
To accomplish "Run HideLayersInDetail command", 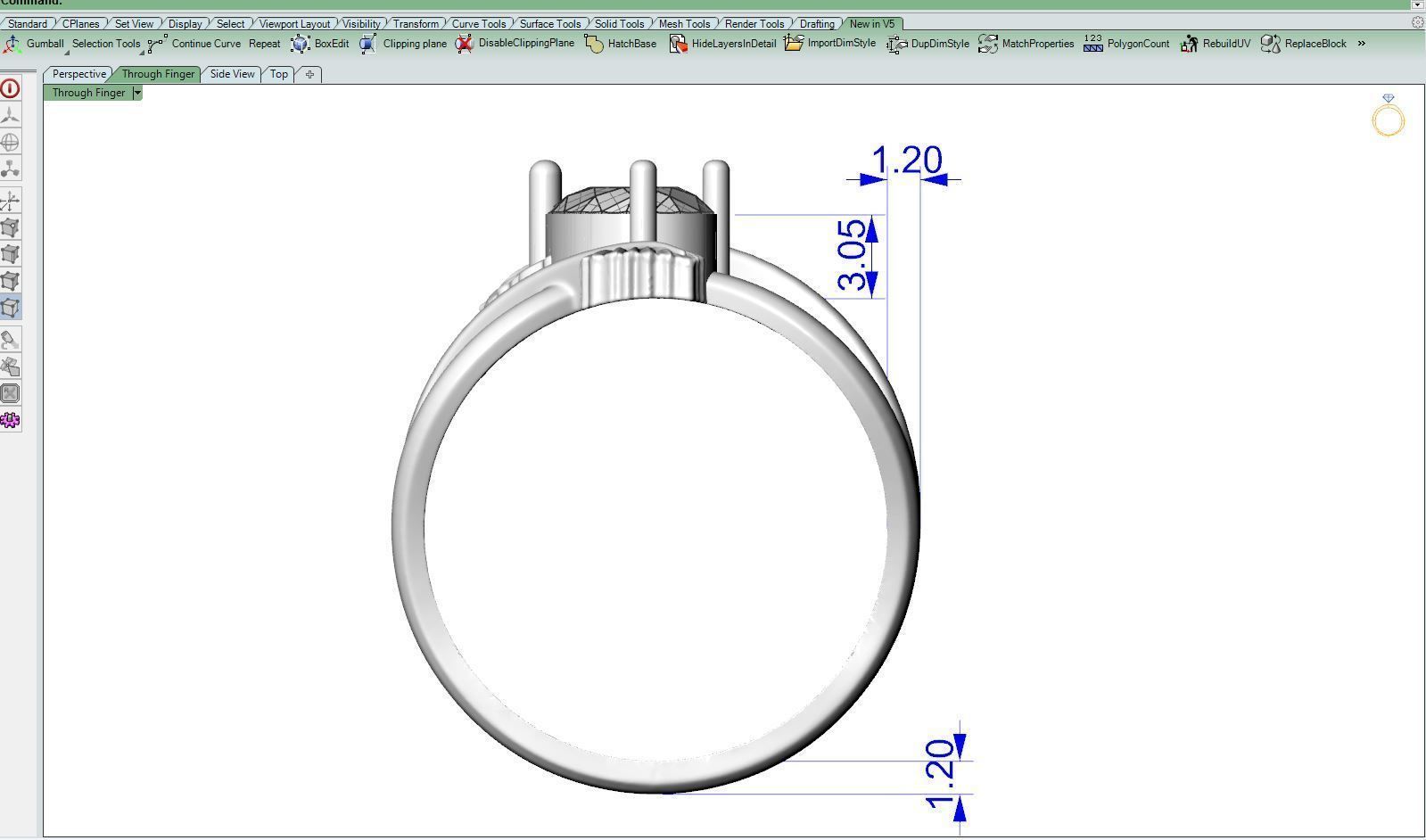I will click(x=722, y=44).
